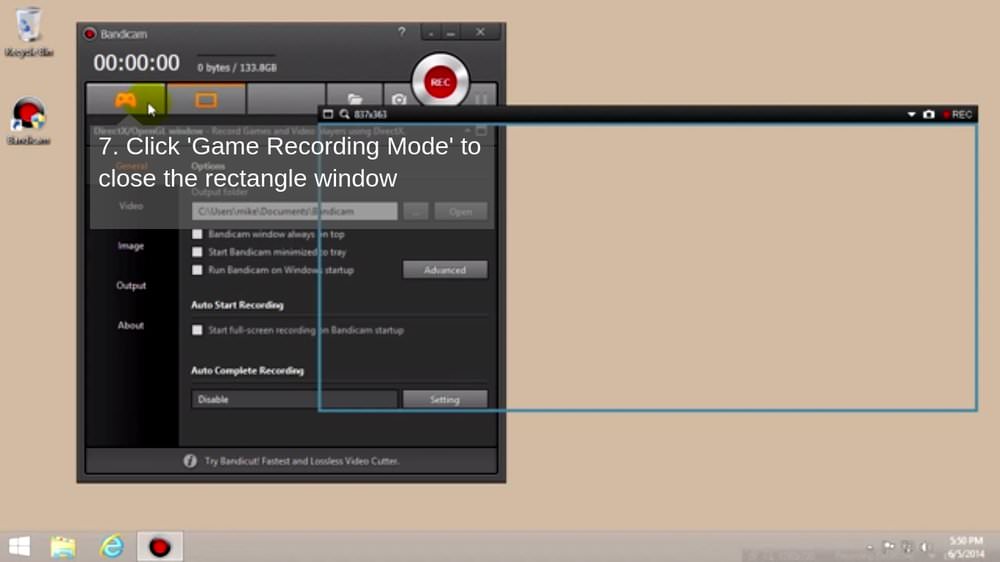Check Start Bandicam minimized to tray
The height and width of the screenshot is (562, 1000).
(x=197, y=252)
